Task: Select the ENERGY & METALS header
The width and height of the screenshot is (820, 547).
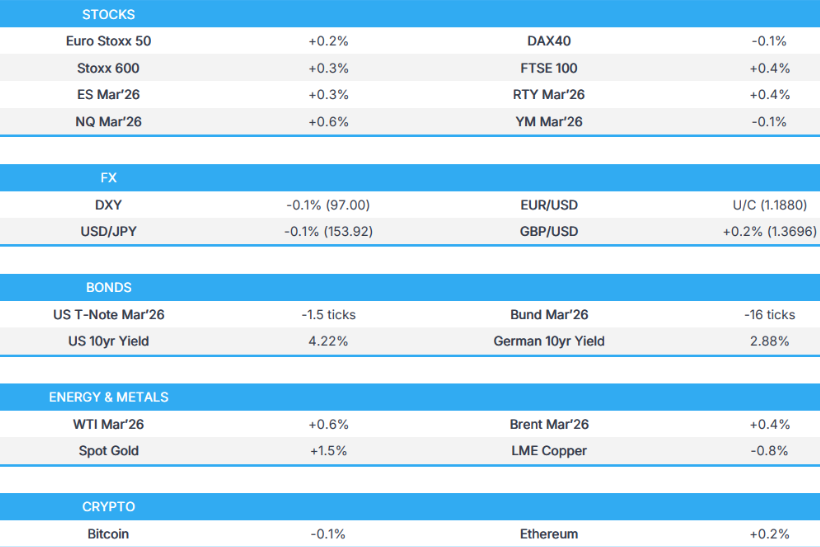Action: (108, 397)
